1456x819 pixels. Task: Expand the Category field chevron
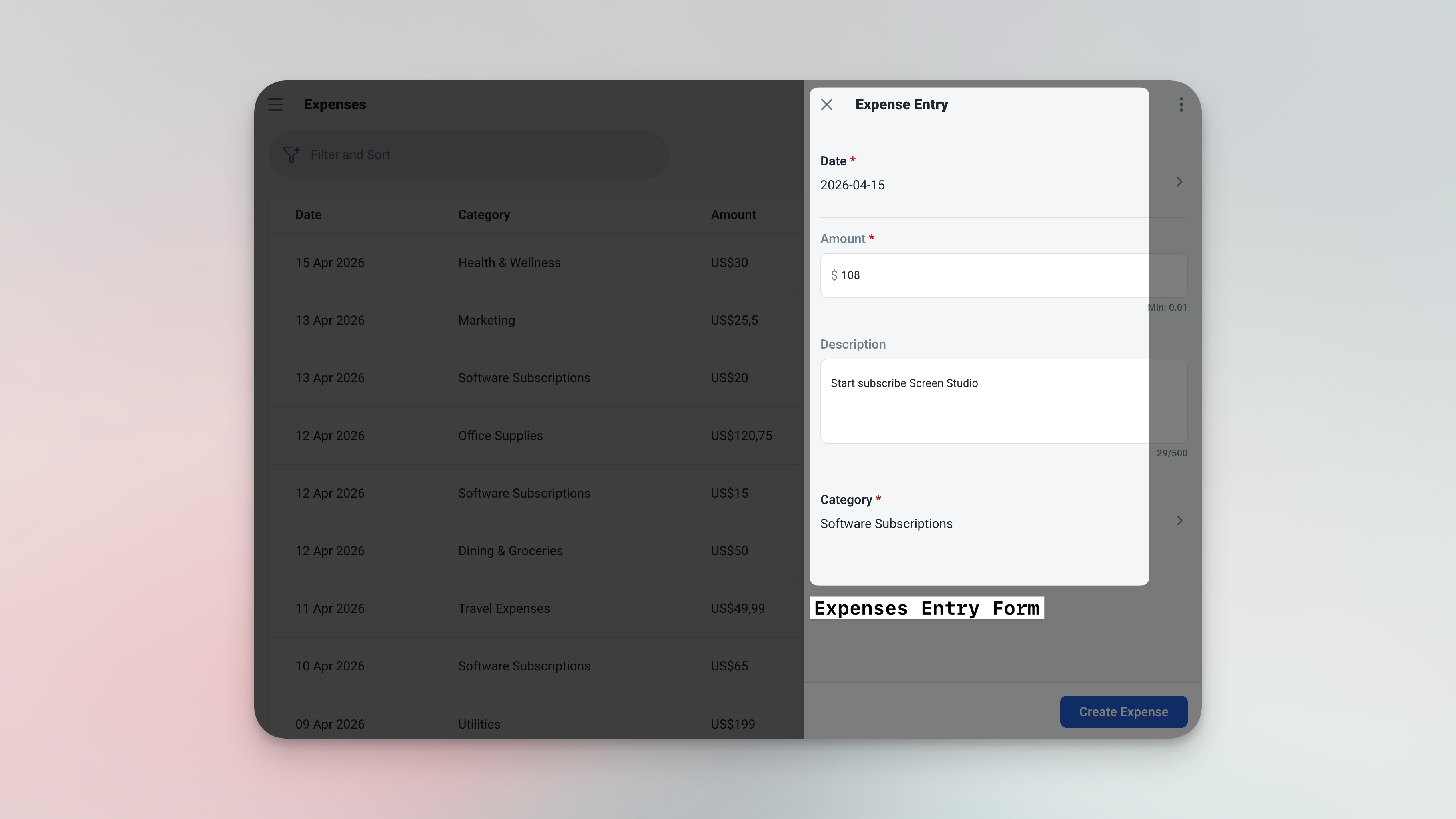(1179, 520)
